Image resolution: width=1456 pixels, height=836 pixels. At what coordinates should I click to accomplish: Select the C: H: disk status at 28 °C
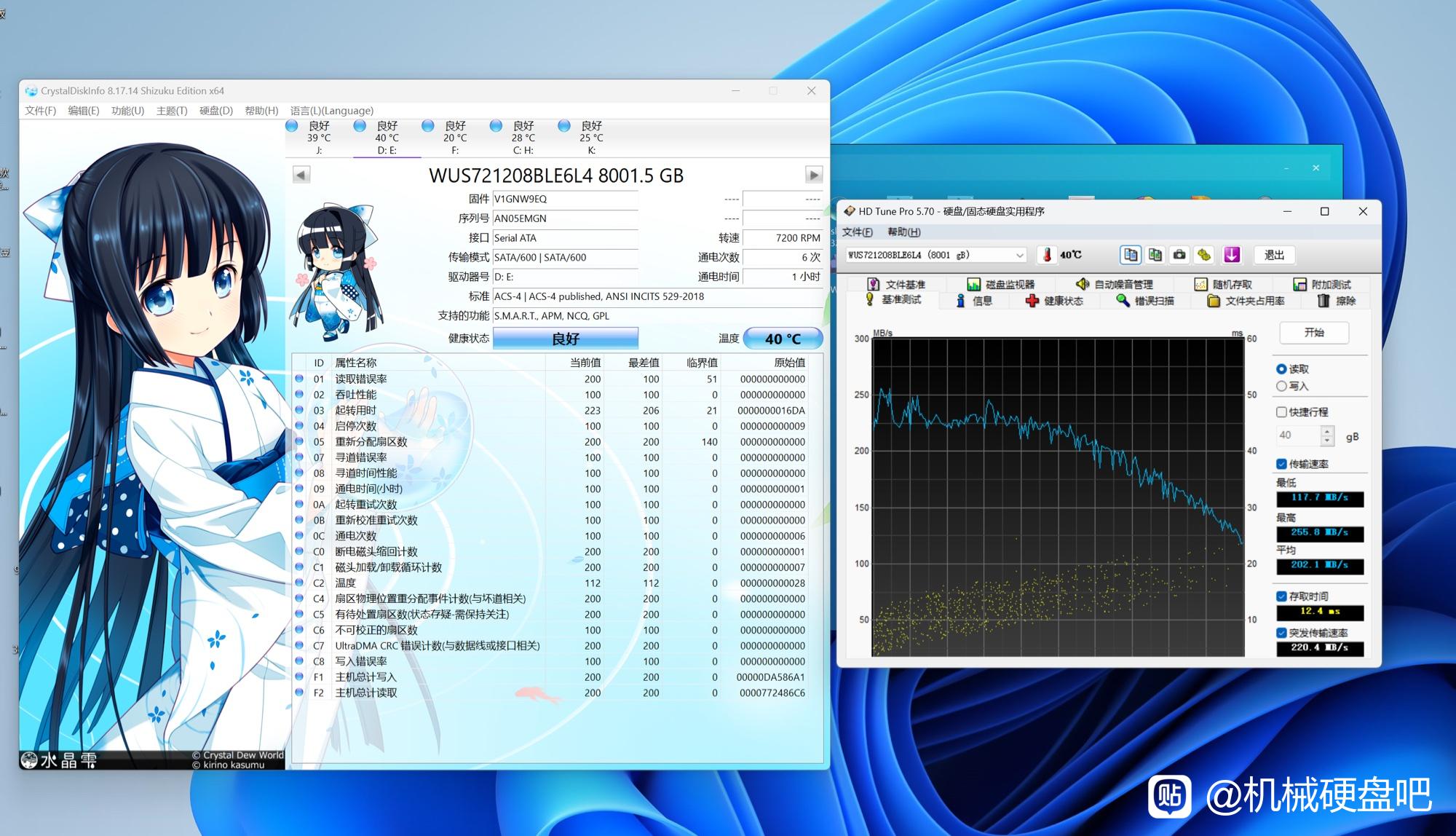tap(523, 138)
